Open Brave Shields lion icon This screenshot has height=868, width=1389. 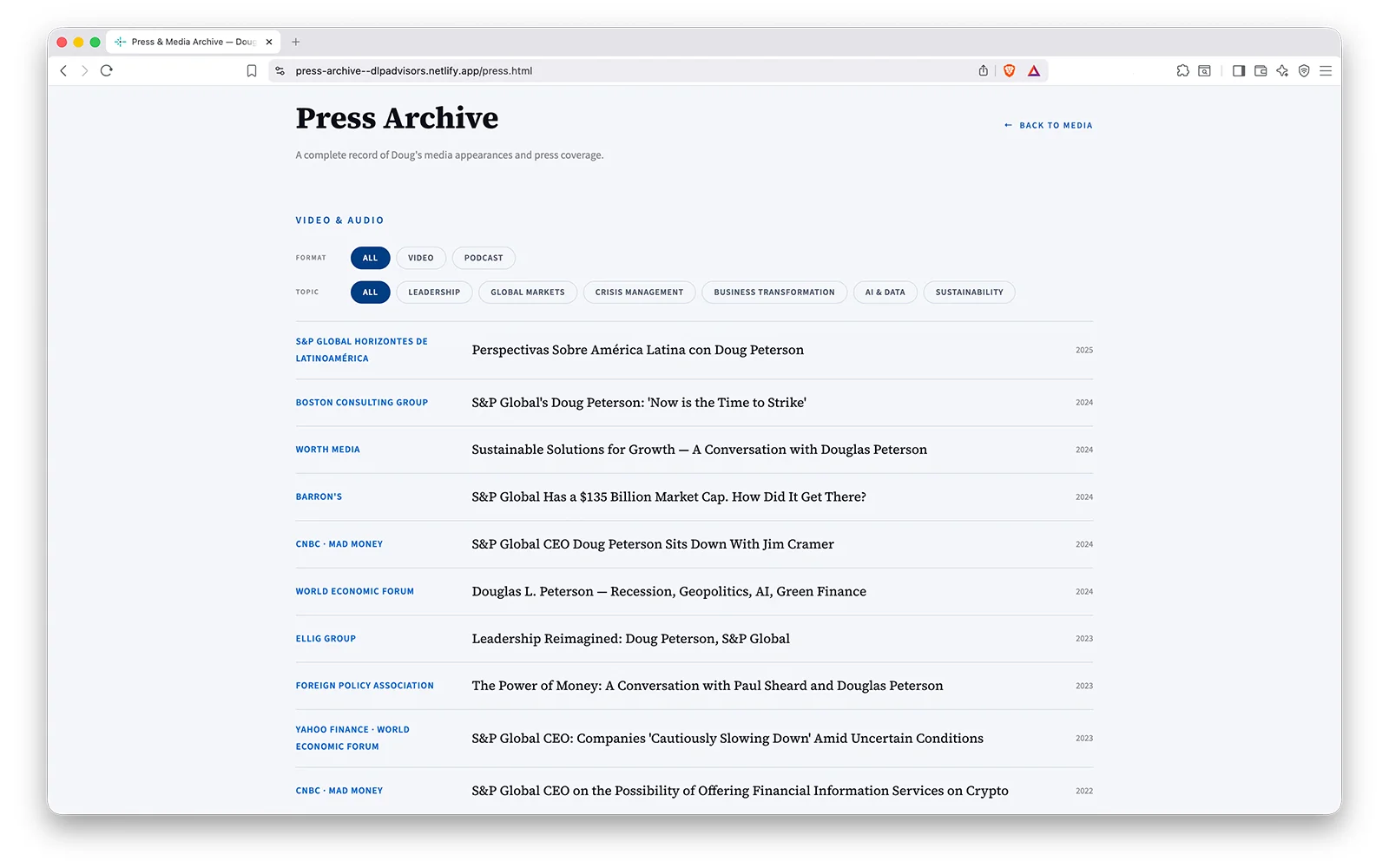tap(1010, 71)
